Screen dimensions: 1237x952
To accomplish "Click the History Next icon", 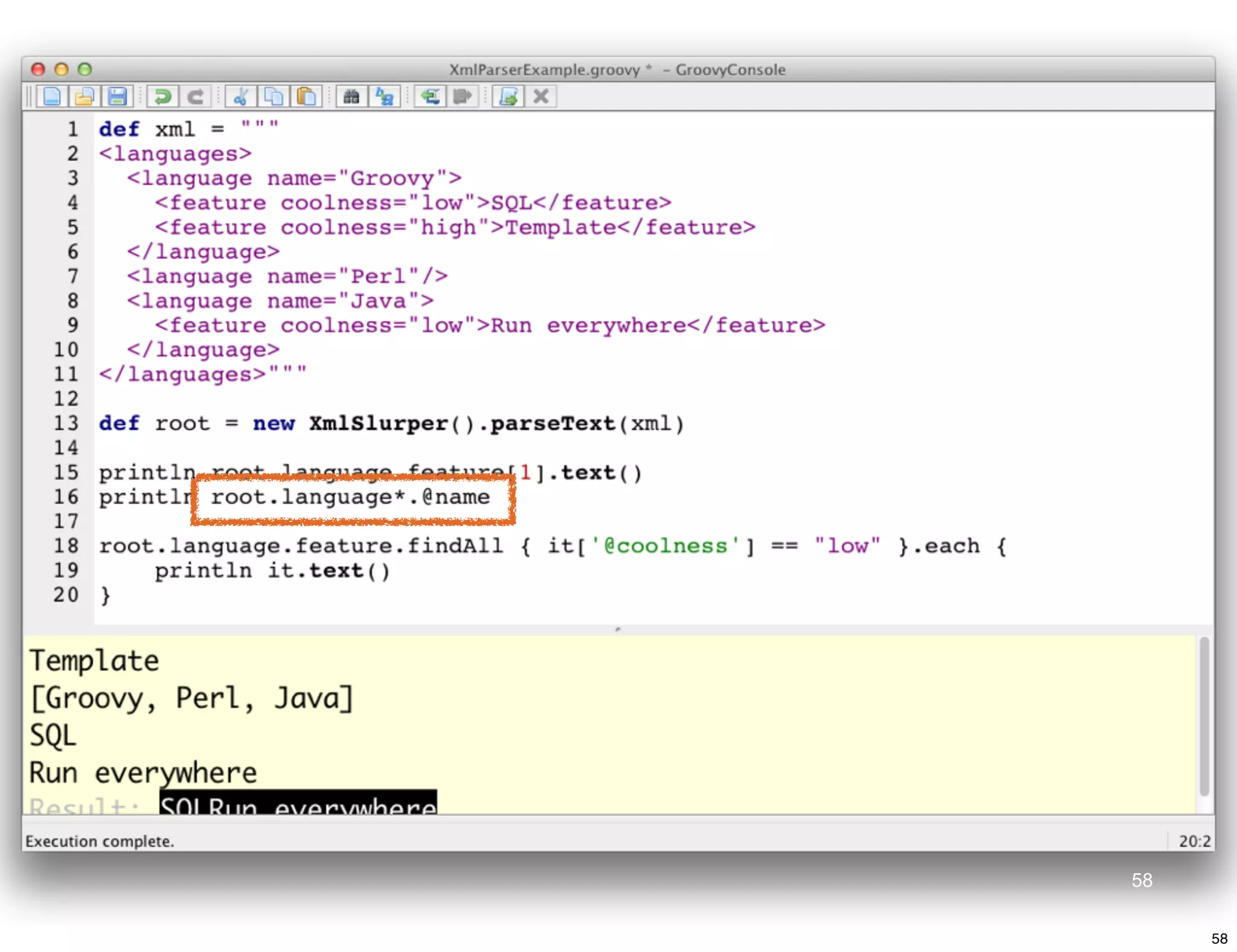I will (x=463, y=97).
